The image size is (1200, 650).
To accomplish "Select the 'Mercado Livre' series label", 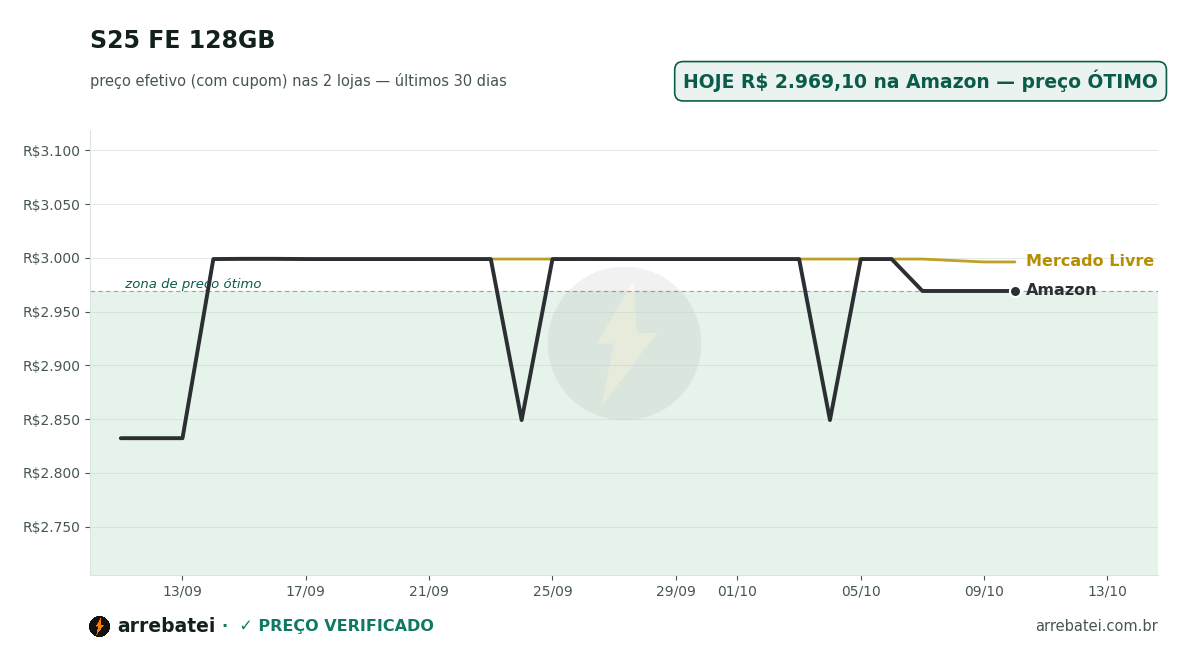I will [x=1090, y=261].
